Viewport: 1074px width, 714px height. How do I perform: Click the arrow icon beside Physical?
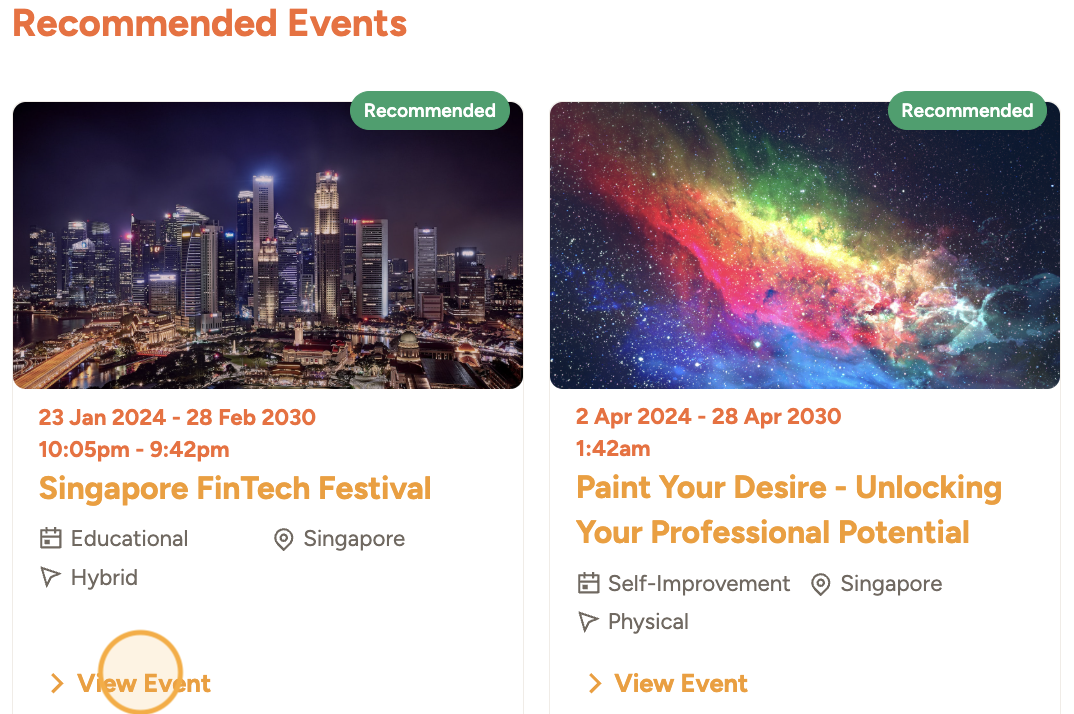589,622
